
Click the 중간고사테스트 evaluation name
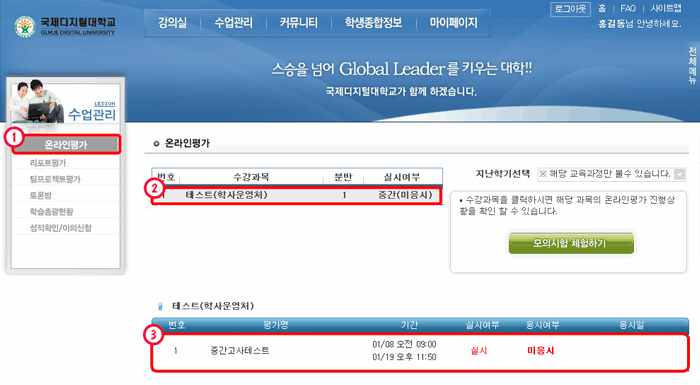pyautogui.click(x=240, y=351)
